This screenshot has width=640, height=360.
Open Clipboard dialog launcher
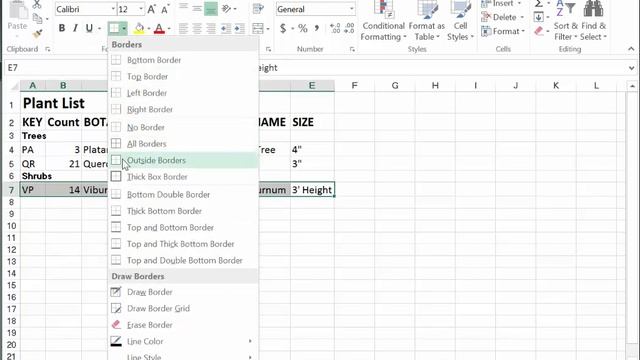click(x=48, y=49)
